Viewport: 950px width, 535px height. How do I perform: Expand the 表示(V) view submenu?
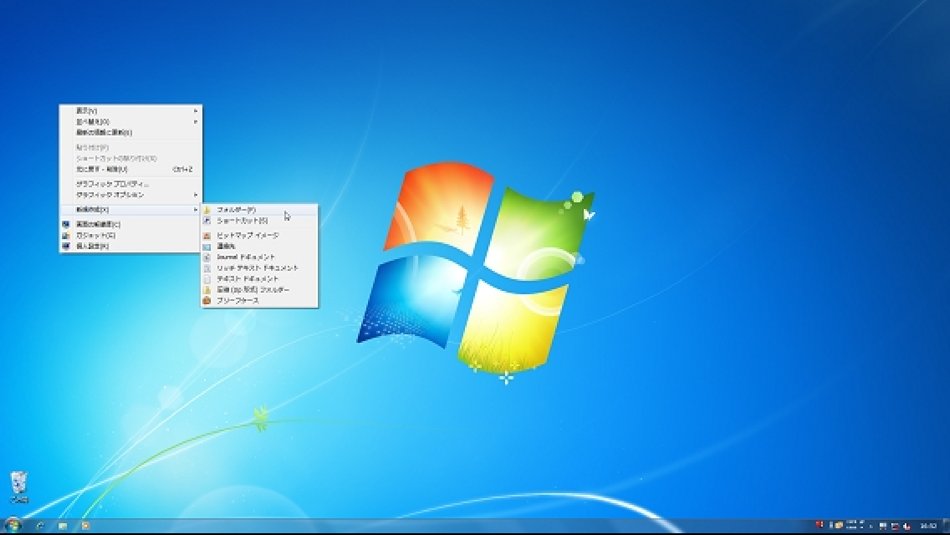point(130,111)
